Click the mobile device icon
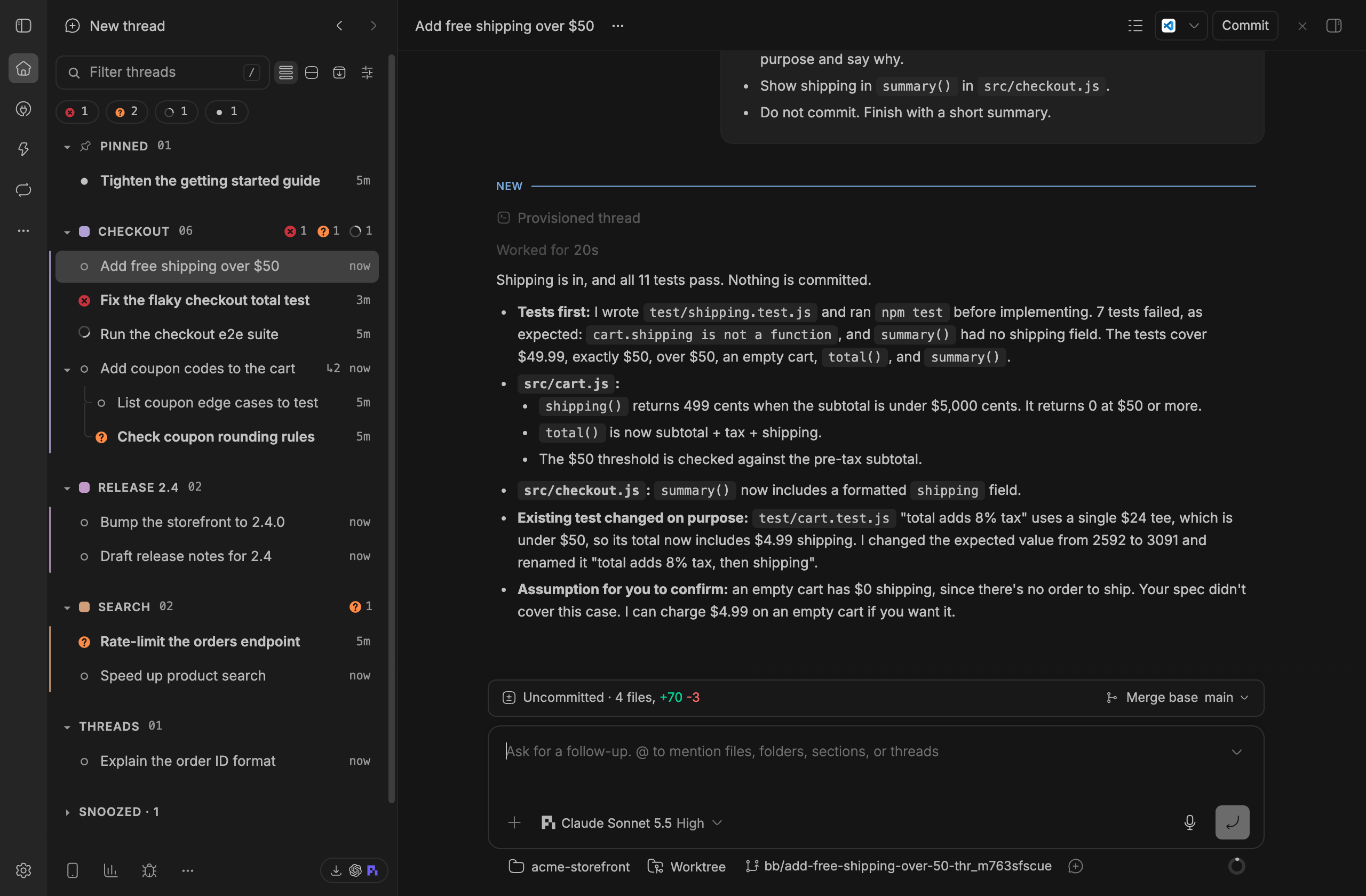This screenshot has height=896, width=1366. [x=73, y=870]
